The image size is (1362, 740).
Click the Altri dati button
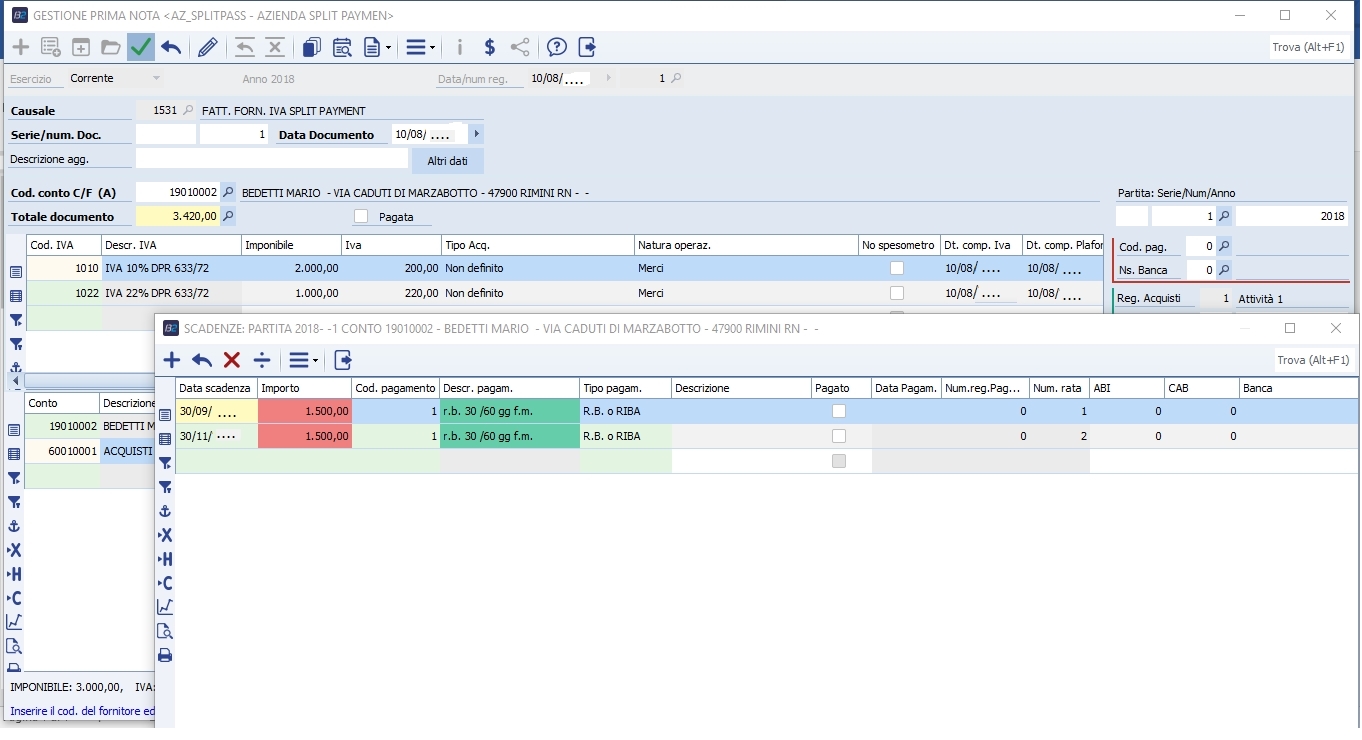447,161
